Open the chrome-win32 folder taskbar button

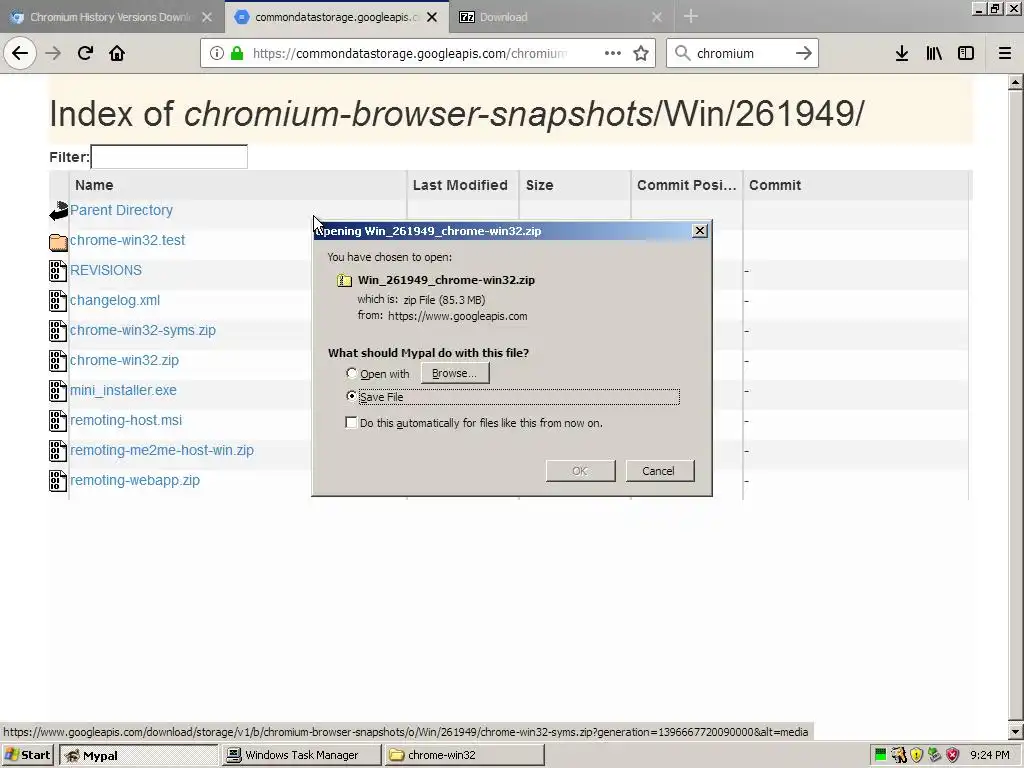464,755
